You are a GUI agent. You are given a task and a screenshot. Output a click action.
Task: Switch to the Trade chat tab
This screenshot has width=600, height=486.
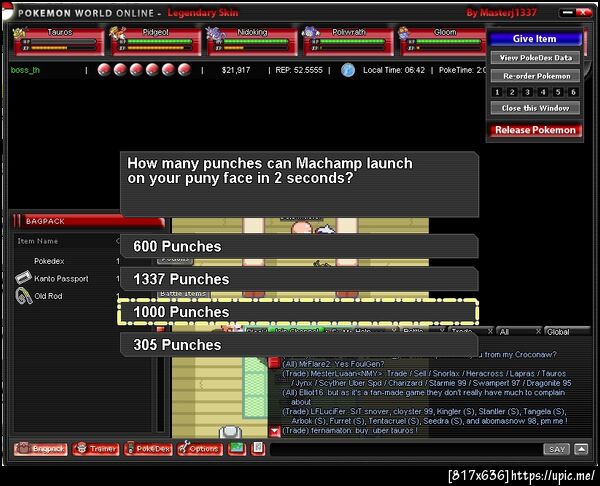467,331
